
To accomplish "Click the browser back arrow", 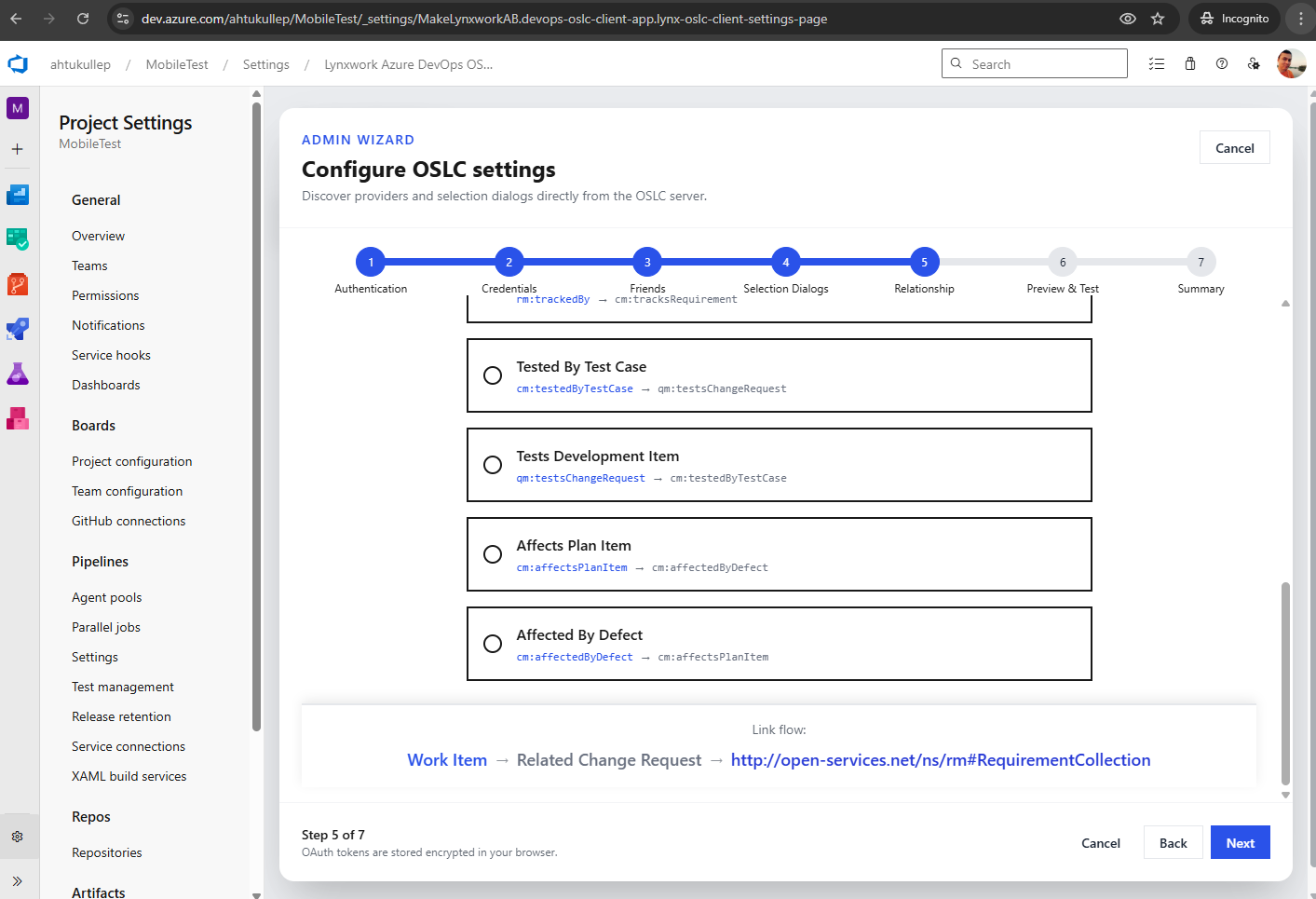I will [x=16, y=19].
